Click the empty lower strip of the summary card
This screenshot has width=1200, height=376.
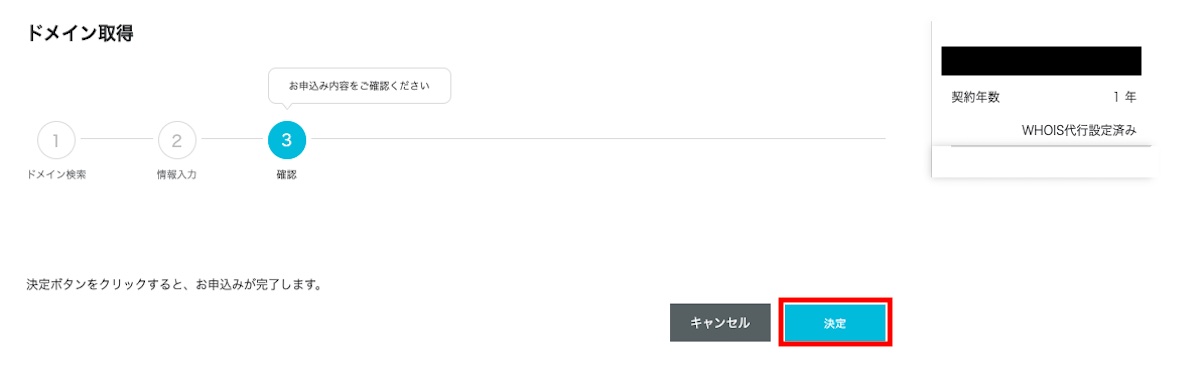click(x=1043, y=161)
